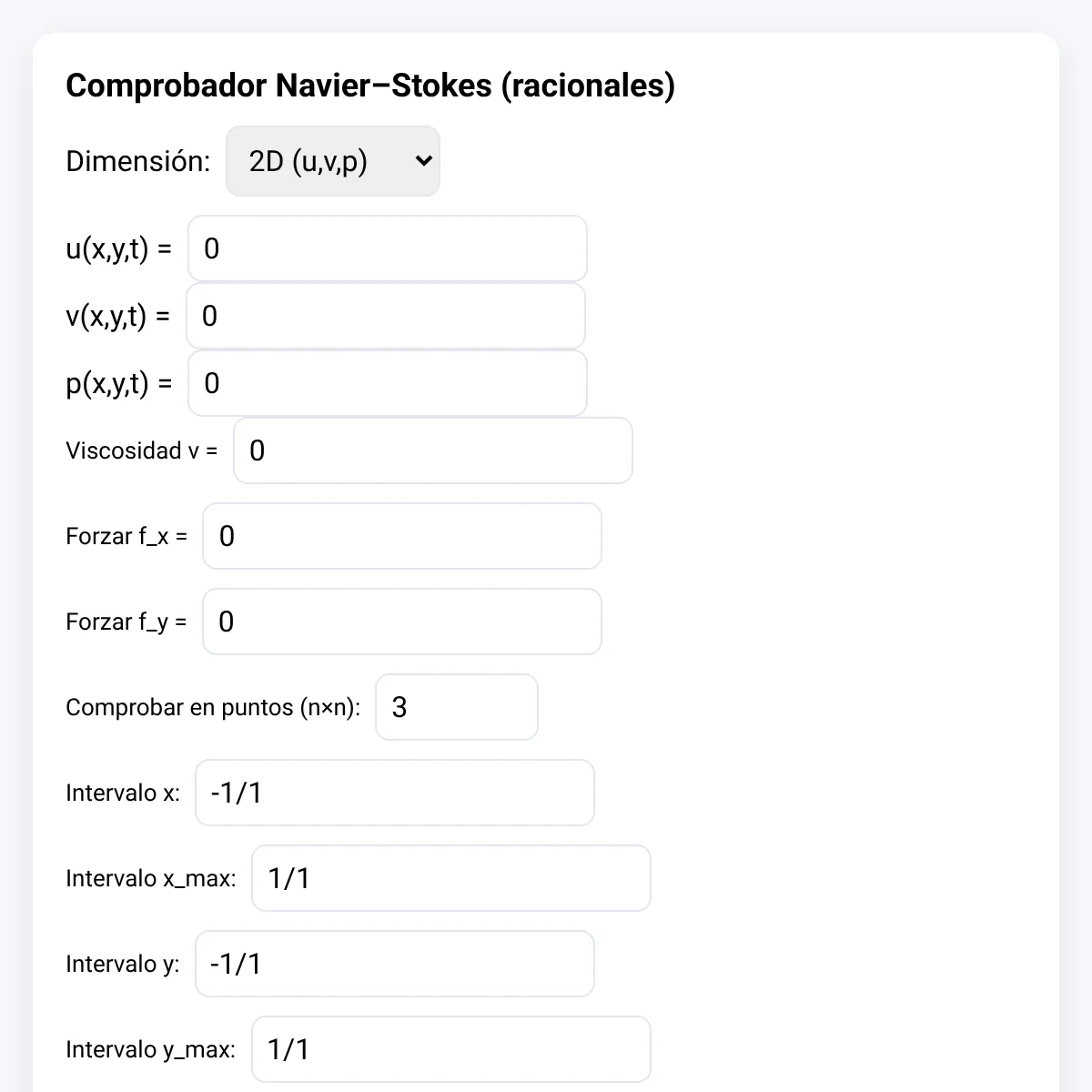This screenshot has width=1092, height=1092.
Task: Click the u(x,y,t) = label
Action: click(x=118, y=249)
